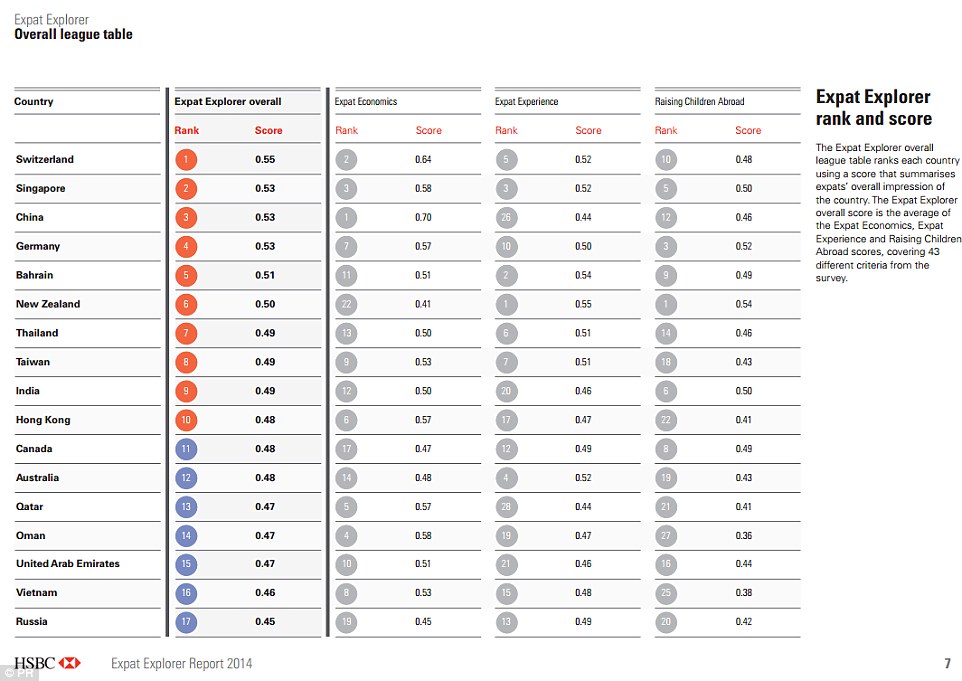
Task: Click Bahrain's orange overall rank 5 badge
Action: 186,275
